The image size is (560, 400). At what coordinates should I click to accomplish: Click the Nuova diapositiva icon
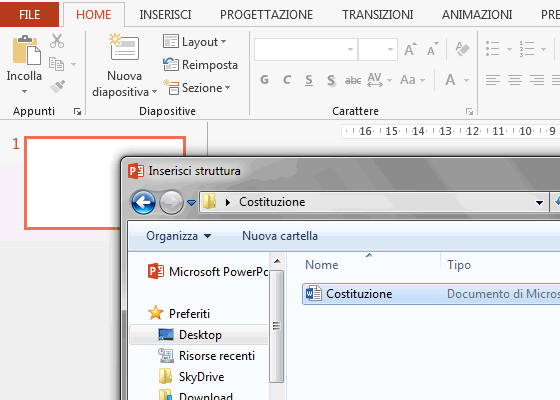pos(124,48)
